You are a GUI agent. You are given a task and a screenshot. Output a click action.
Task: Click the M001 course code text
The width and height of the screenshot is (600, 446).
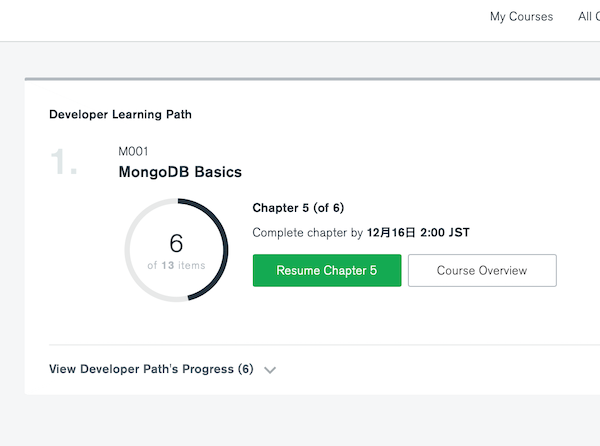point(133,151)
